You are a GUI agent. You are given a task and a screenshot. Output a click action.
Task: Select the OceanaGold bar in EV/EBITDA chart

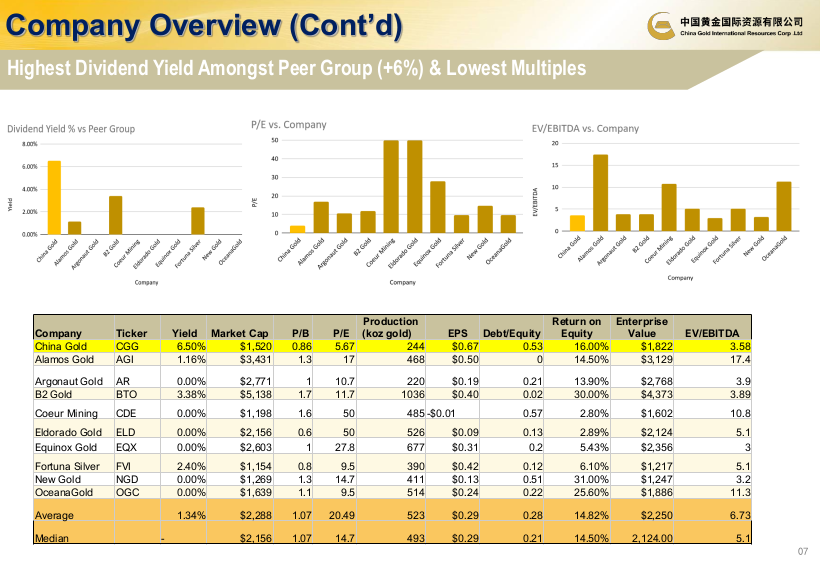tap(784, 206)
